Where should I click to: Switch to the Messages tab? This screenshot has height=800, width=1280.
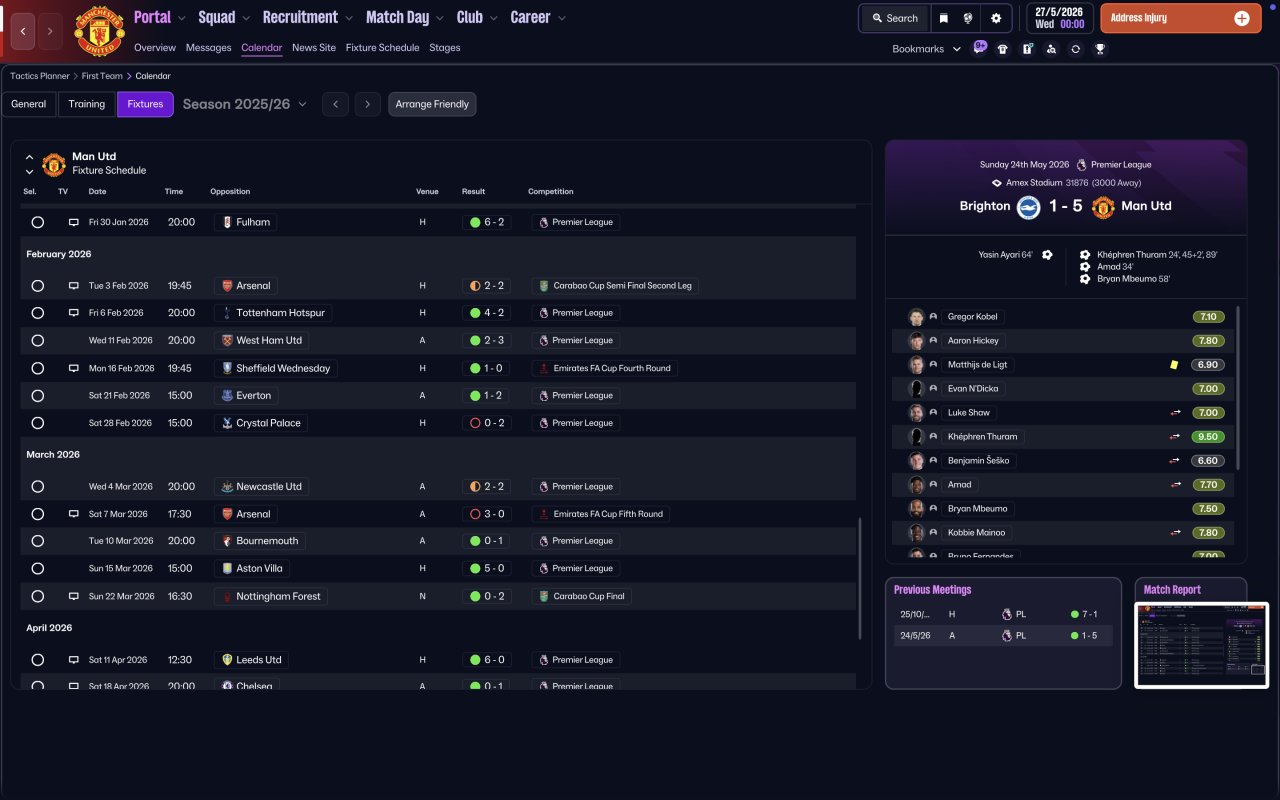(208, 48)
